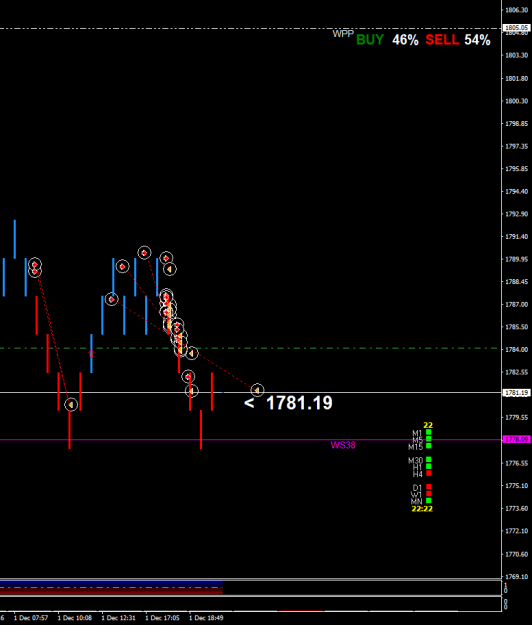Screen dimensions: 532x625
Task: Click the green M1 trend indicator square
Action: [429, 432]
